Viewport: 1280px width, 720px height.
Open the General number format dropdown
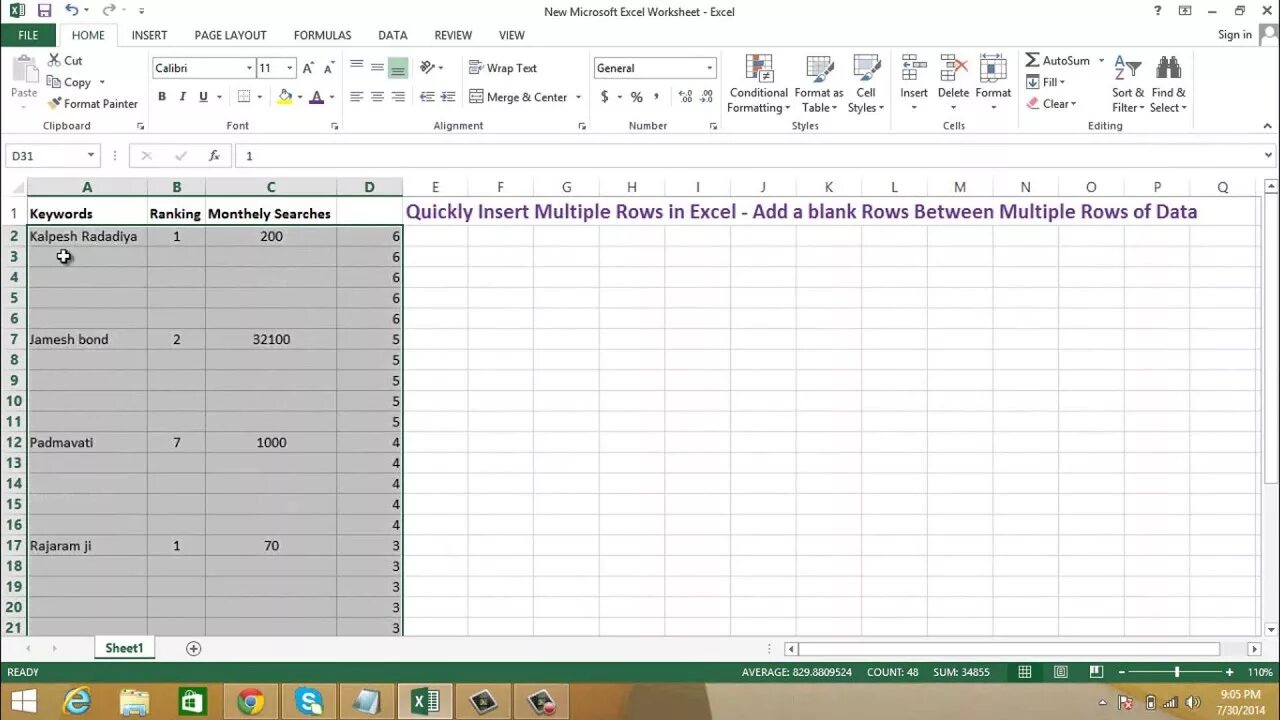pos(710,68)
